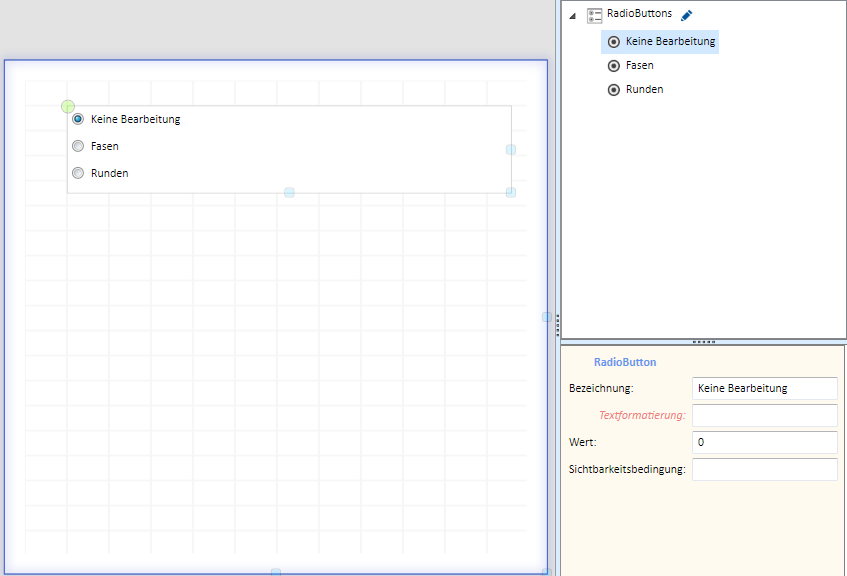Click the pencil edit icon beside RadioButtons
Image resolution: width=847 pixels, height=576 pixels.
686,15
